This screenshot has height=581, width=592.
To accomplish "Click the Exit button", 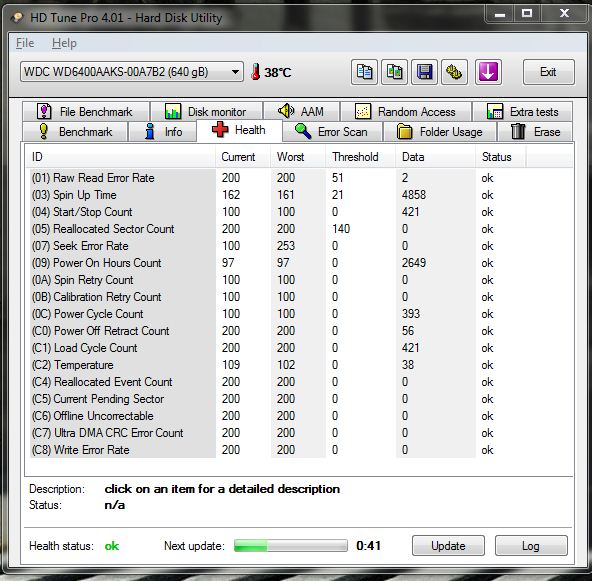I will tap(549, 72).
